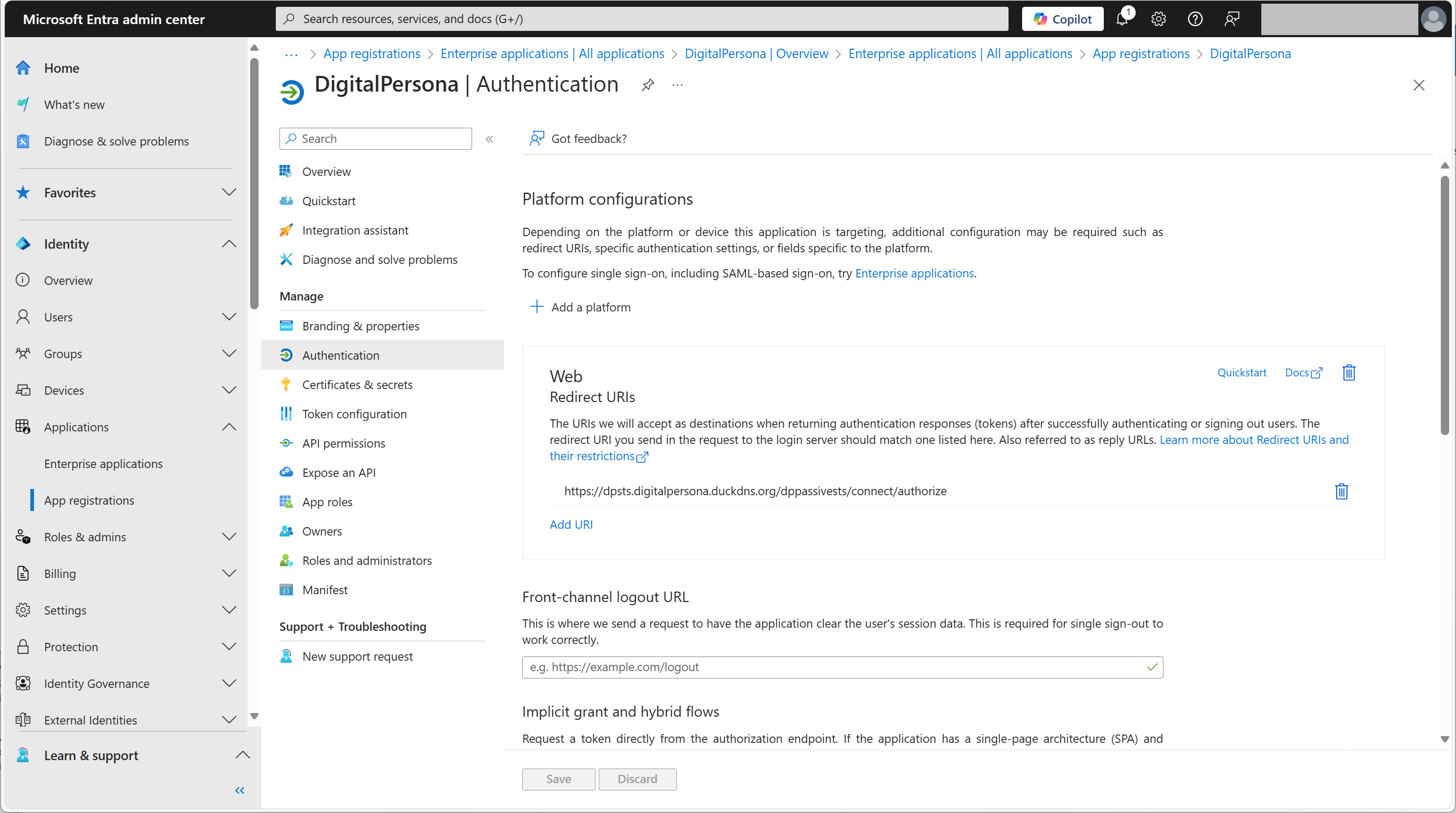Open Learn more about Redirect URIs link
Screen dimensions: 1456x813
(x=1253, y=439)
